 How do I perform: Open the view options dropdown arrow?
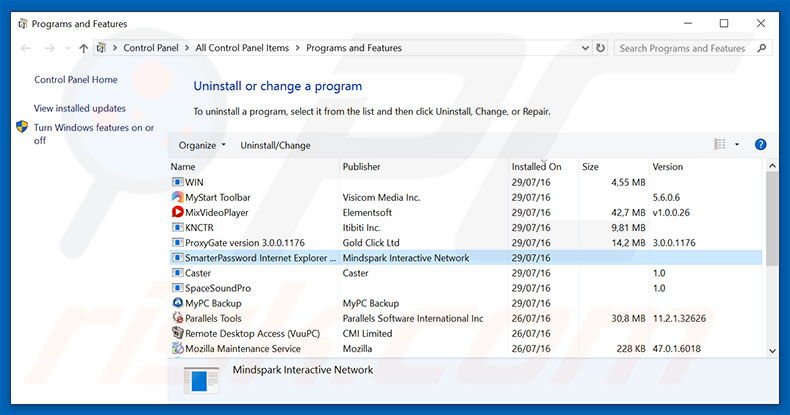click(737, 145)
